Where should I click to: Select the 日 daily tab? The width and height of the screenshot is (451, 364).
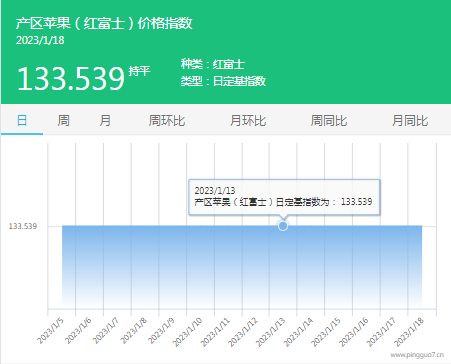[x=22, y=120]
